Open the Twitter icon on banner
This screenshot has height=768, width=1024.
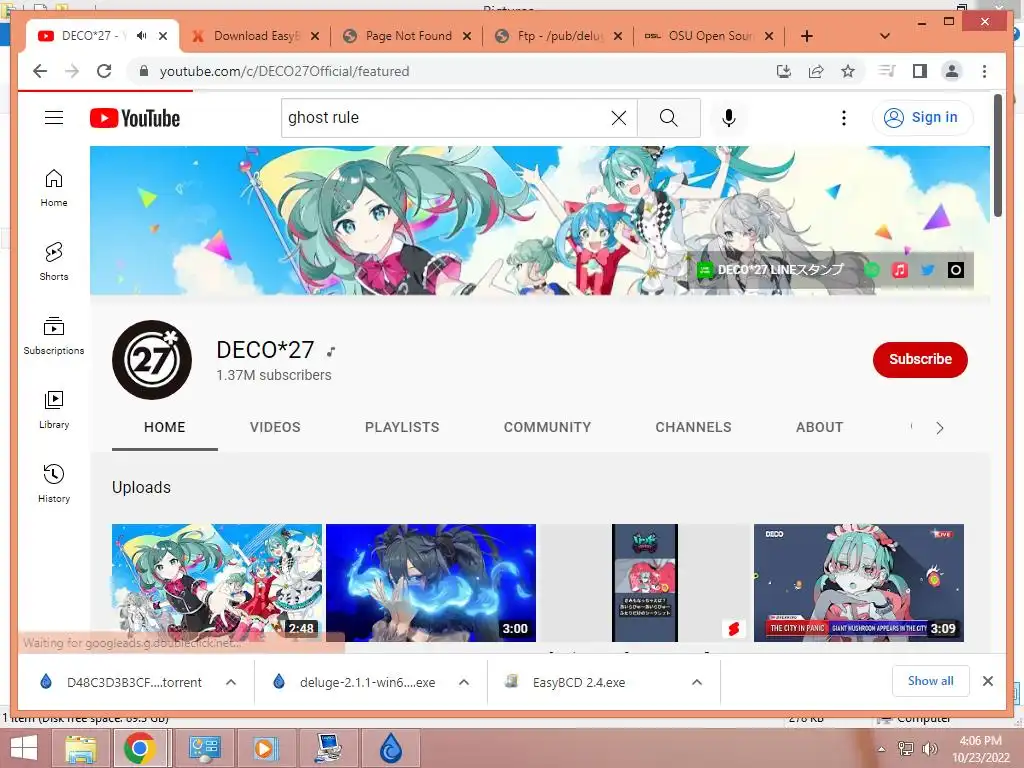(927, 270)
